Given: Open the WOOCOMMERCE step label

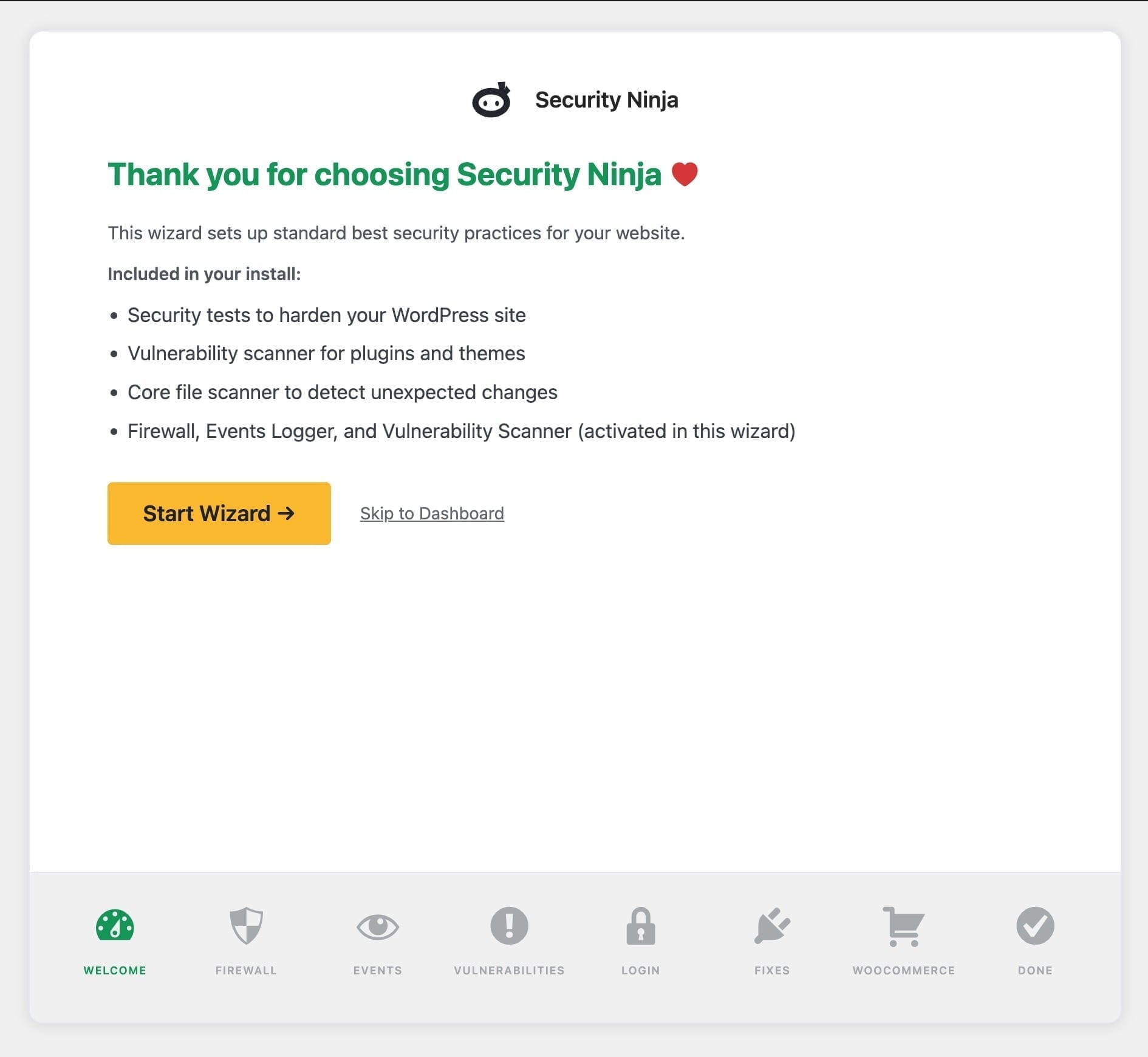Looking at the screenshot, I should click(x=903, y=970).
